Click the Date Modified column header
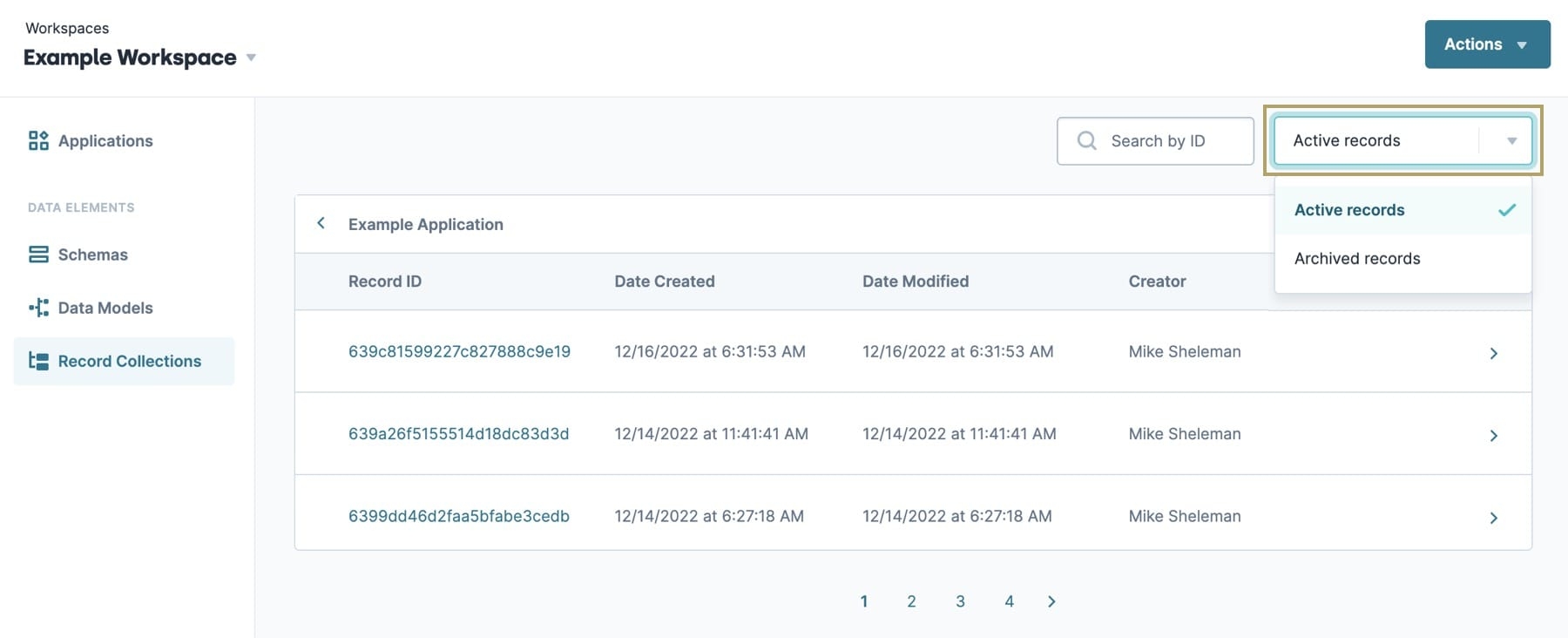 click(x=916, y=282)
